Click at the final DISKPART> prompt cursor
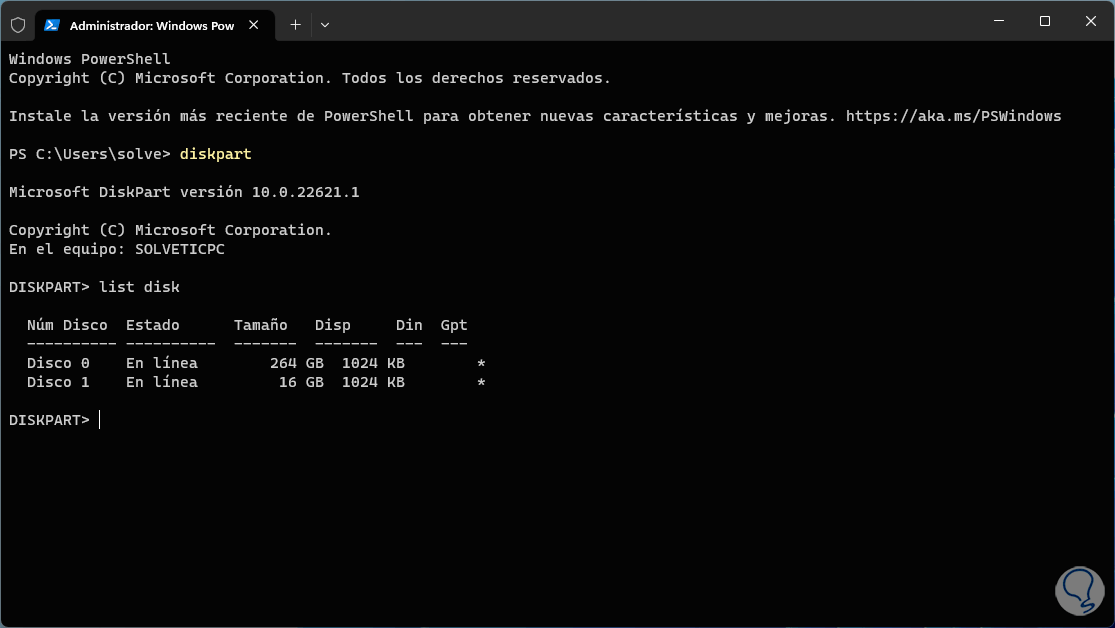The height and width of the screenshot is (628, 1115). point(100,420)
